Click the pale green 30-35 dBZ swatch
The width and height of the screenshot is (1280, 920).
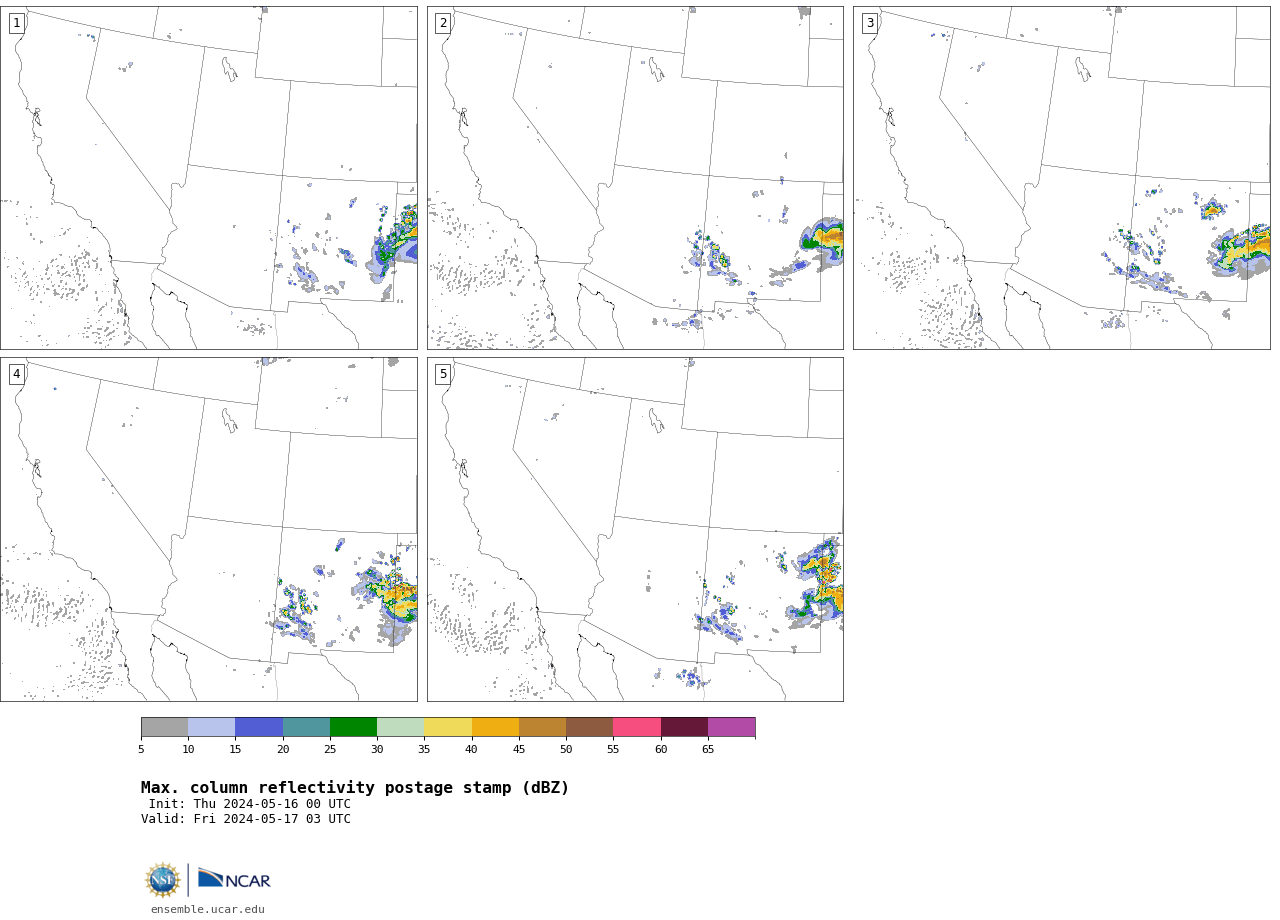(400, 727)
